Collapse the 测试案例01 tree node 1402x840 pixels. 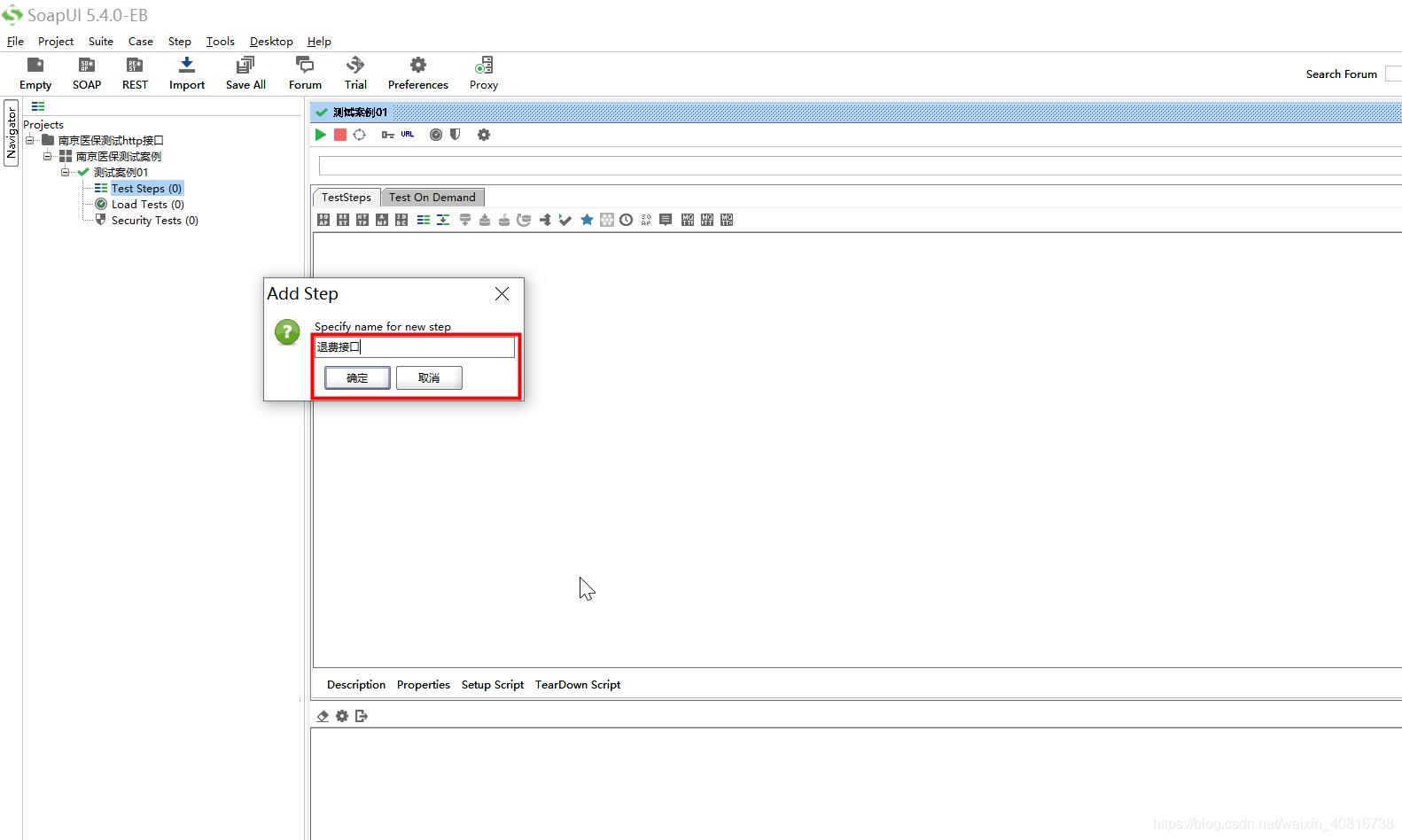click(66, 172)
